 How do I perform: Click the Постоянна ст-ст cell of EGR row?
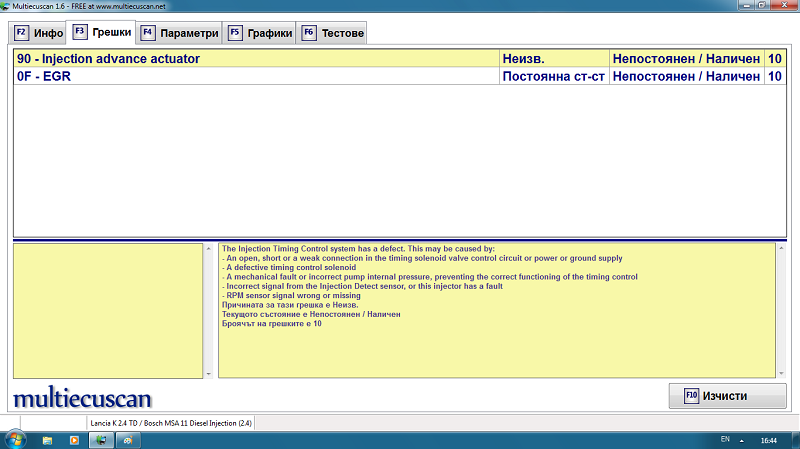554,76
